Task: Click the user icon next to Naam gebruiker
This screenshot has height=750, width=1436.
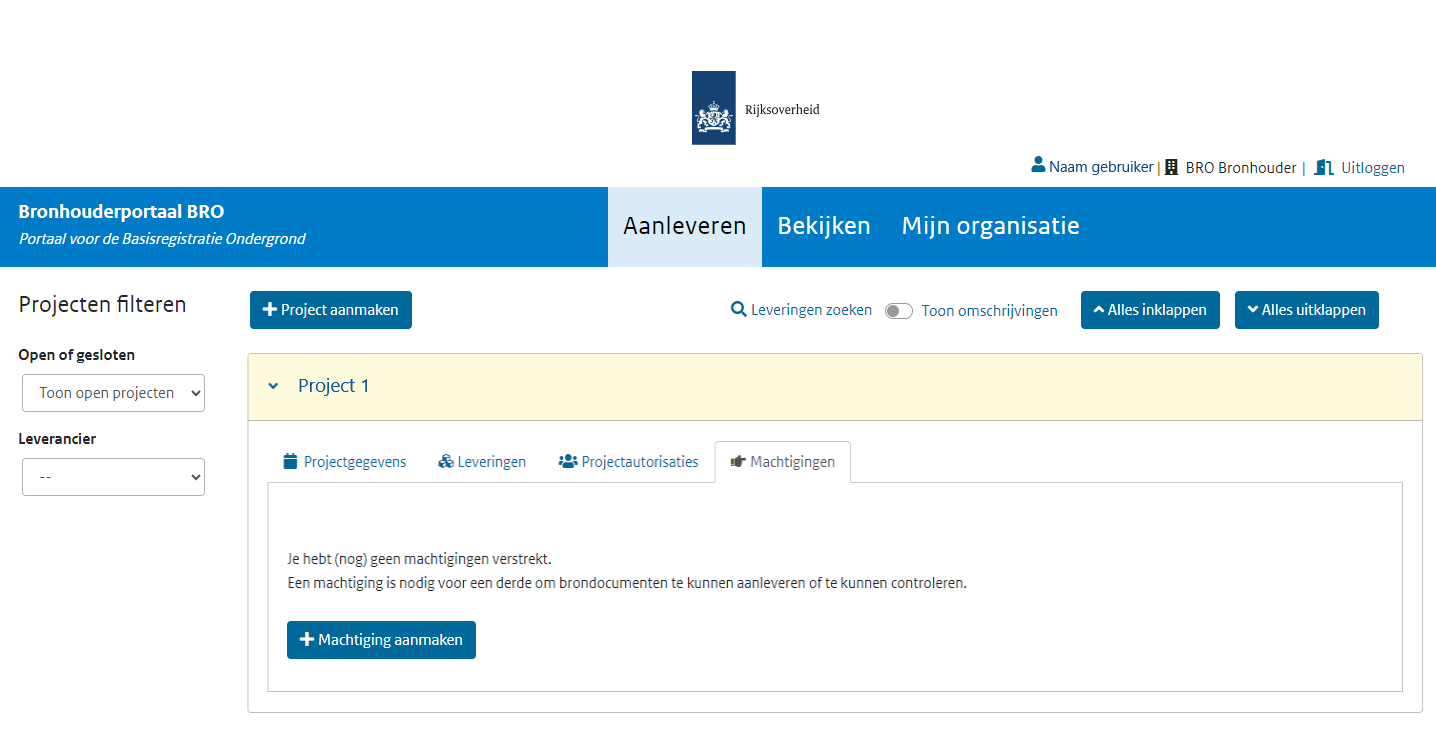Action: click(1038, 166)
